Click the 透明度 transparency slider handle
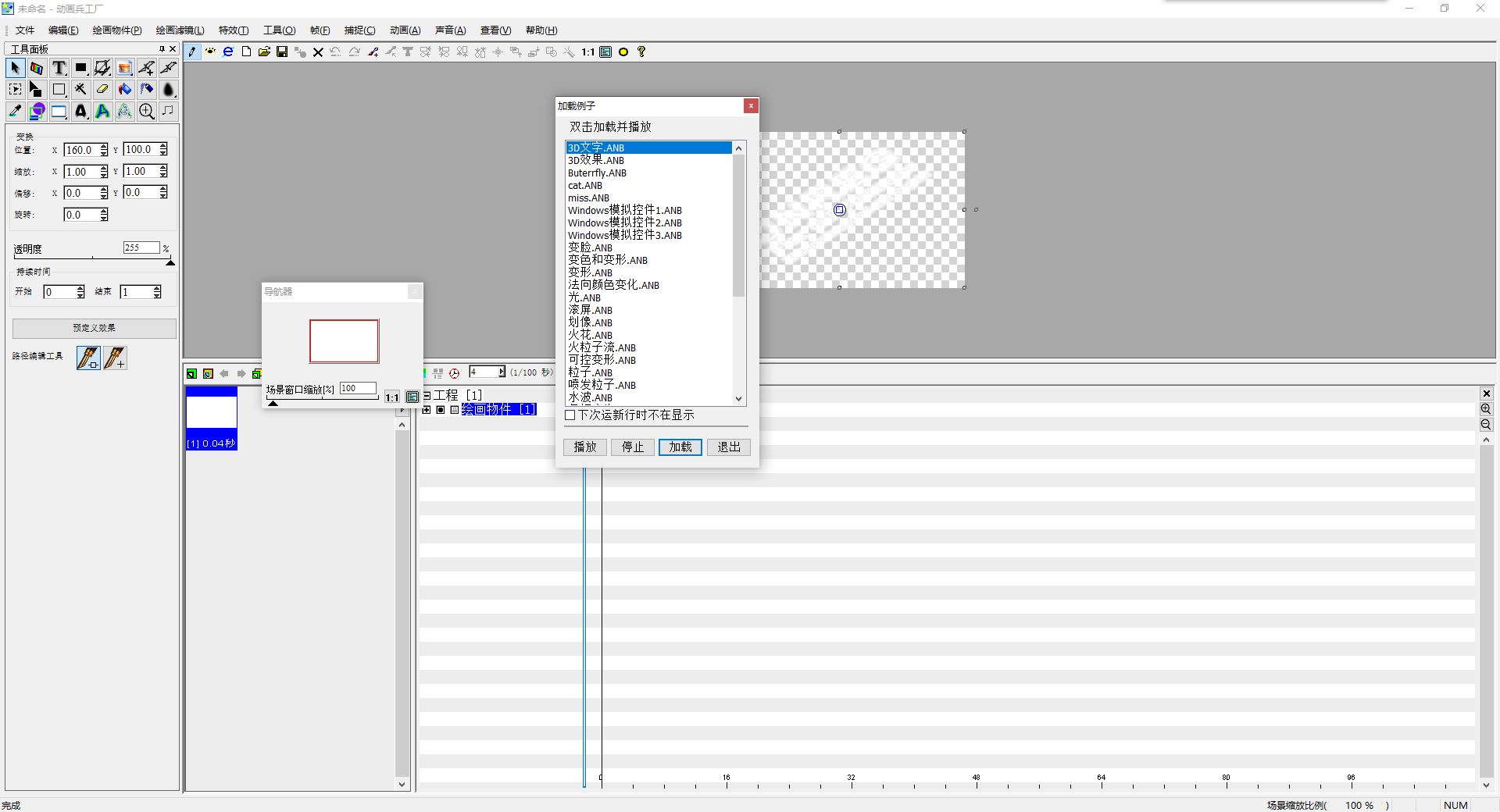 tap(170, 262)
